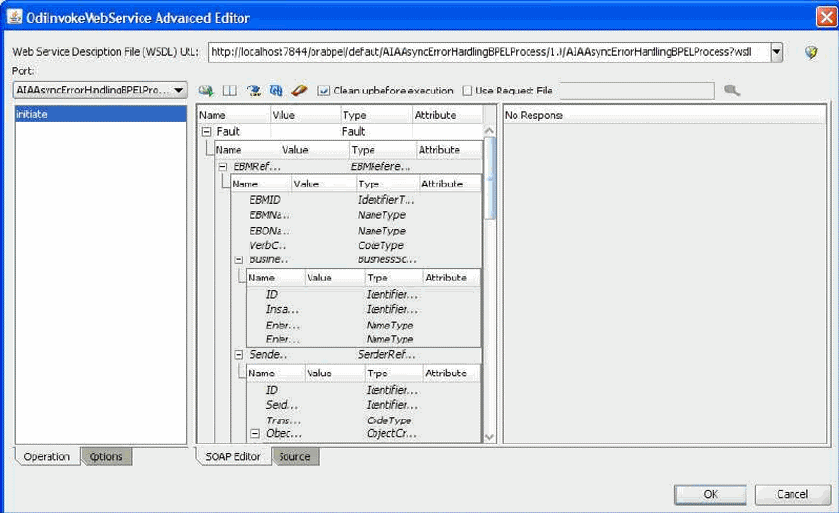The image size is (839, 513).
Task: Click the panel layout toggle icon
Action: 230,91
